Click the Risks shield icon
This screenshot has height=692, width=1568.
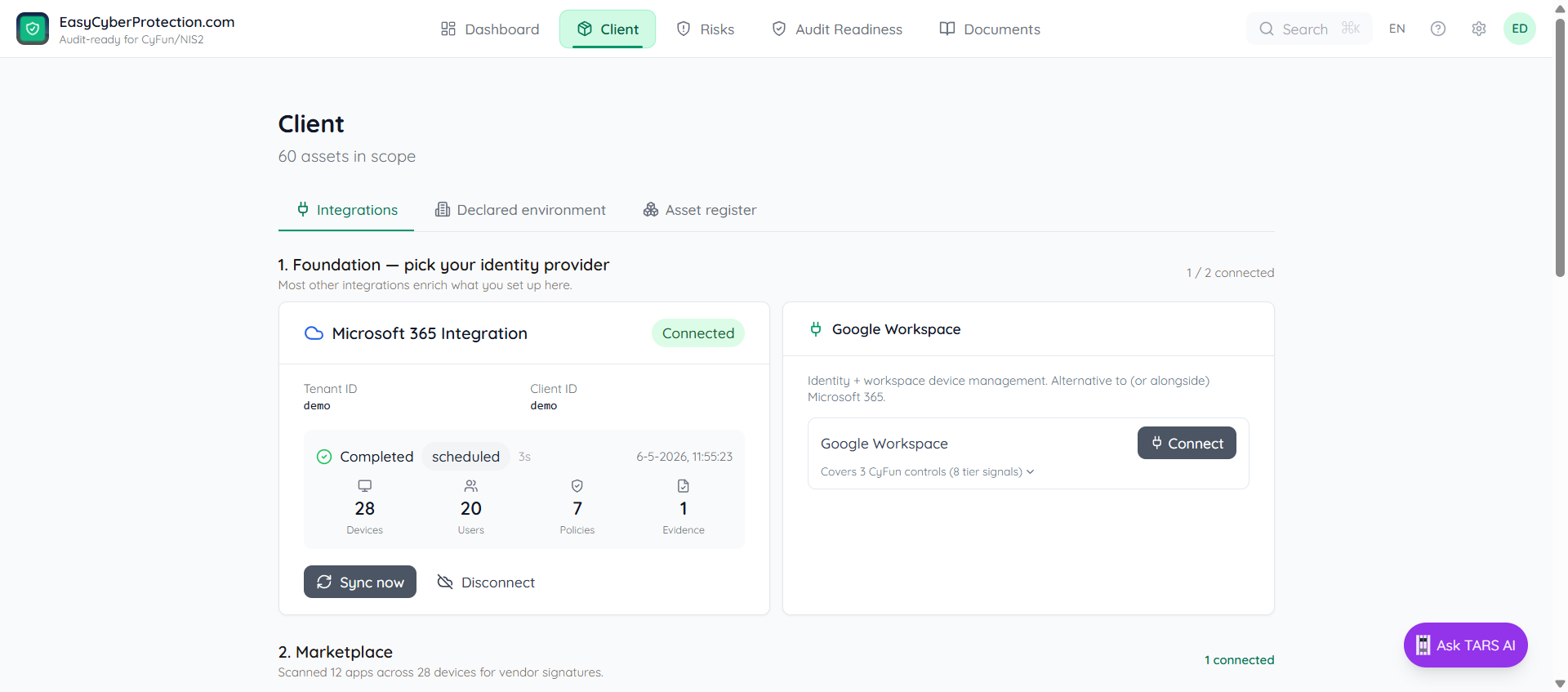click(684, 29)
